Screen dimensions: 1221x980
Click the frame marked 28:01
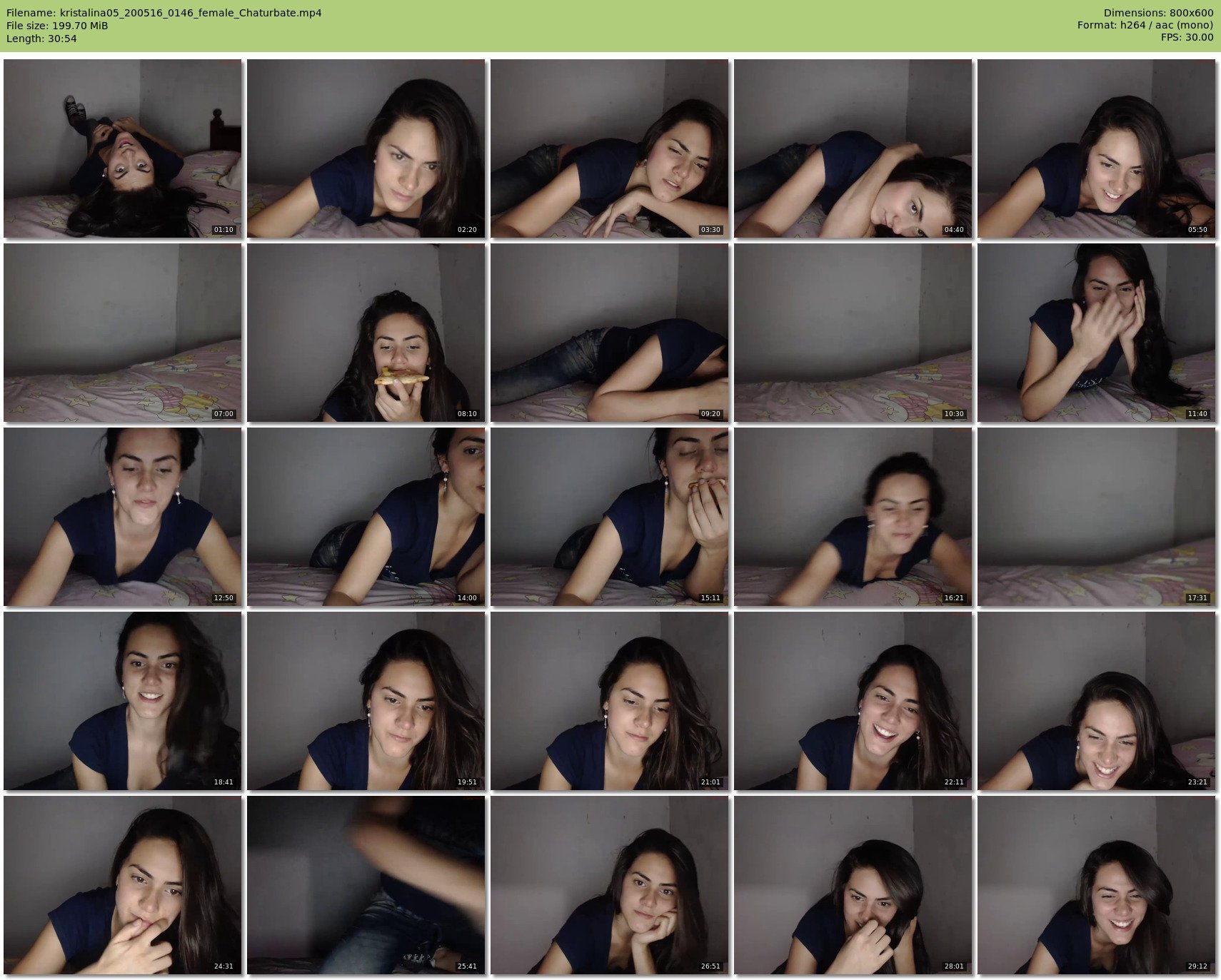click(853, 885)
